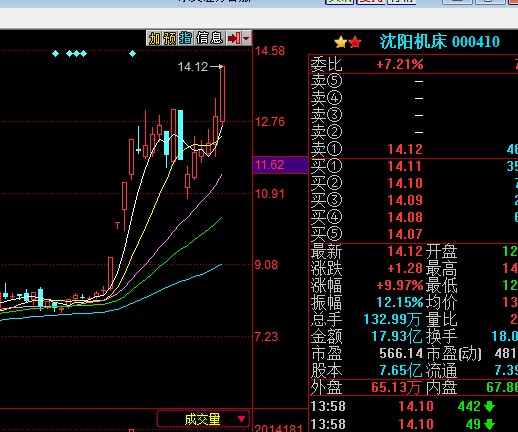Click the 换手 label
The height and width of the screenshot is (432, 518).
(x=442, y=336)
